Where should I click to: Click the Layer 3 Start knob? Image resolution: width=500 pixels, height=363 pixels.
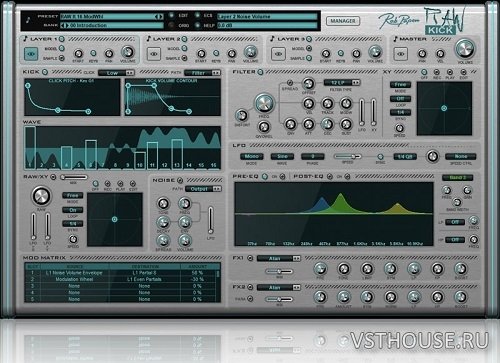pyautogui.click(x=326, y=53)
